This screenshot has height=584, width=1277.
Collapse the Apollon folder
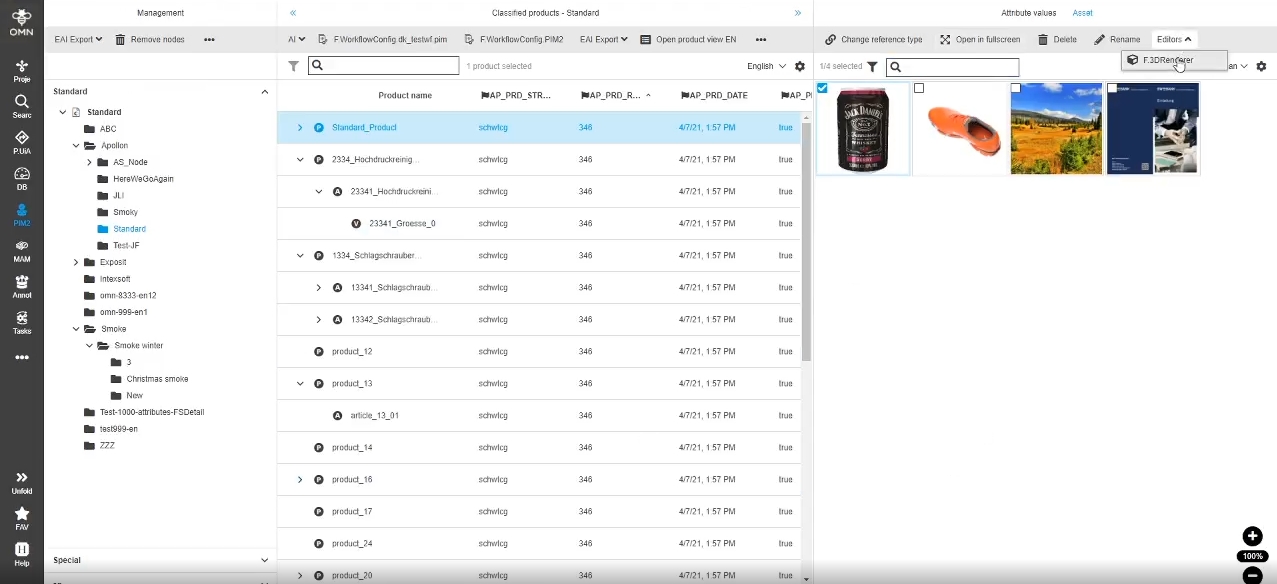pyautogui.click(x=76, y=146)
